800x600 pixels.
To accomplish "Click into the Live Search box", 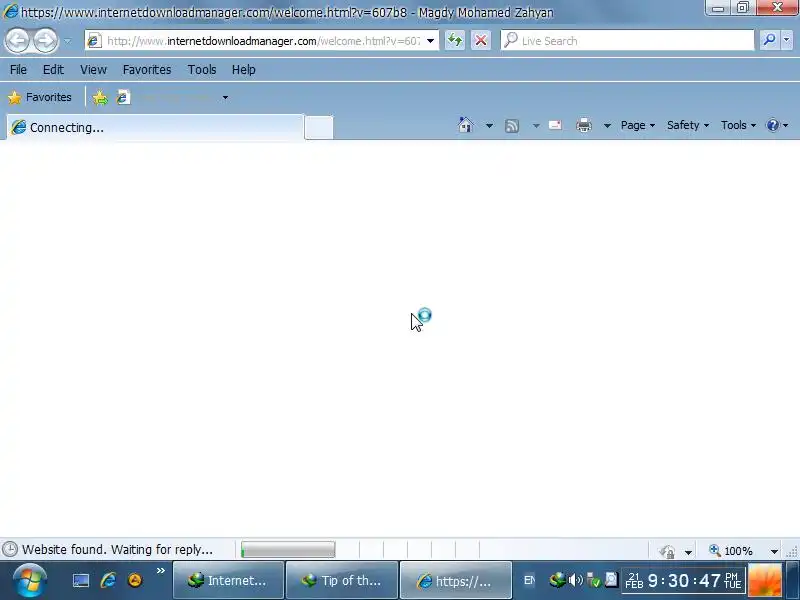I will pyautogui.click(x=628, y=41).
